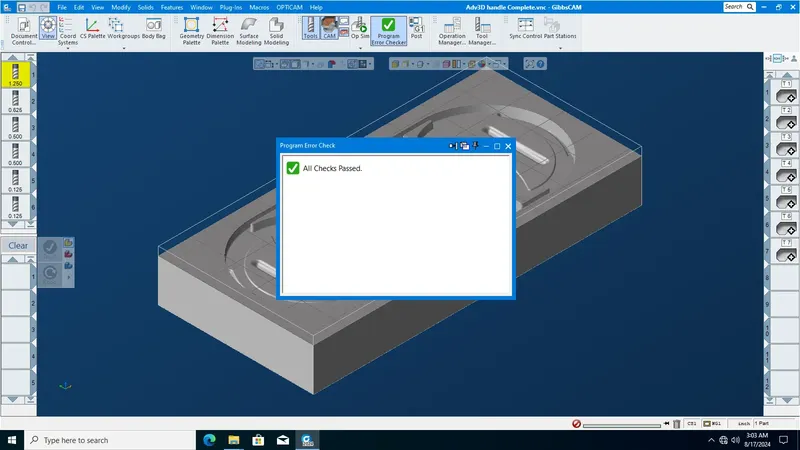Select the 1.250 tool tile
Image resolution: width=800 pixels, height=450 pixels.
point(15,74)
